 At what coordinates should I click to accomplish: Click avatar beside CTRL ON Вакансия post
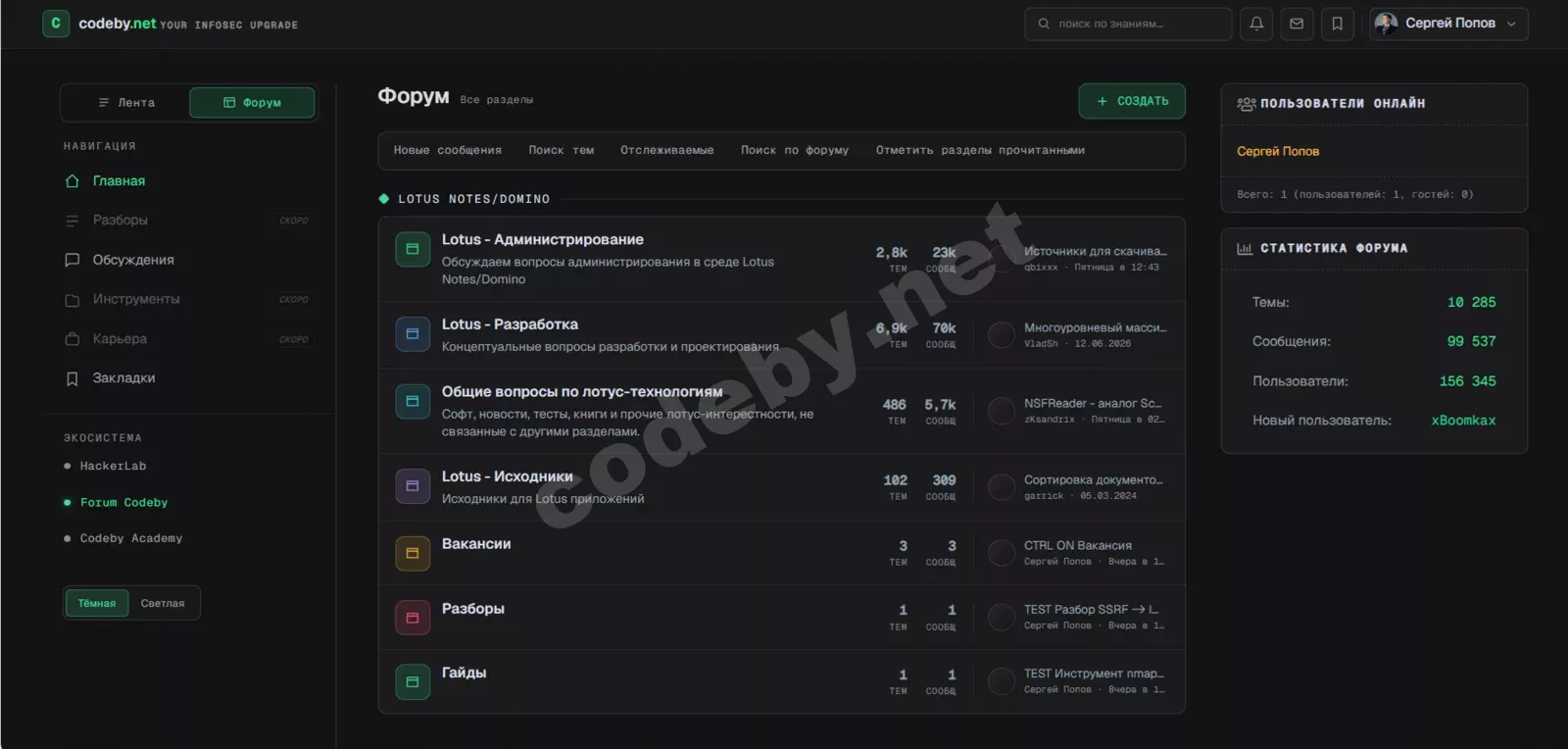click(1002, 553)
